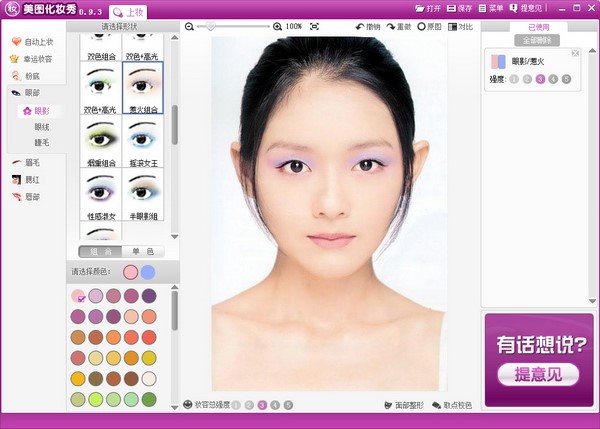Open the 取点校色 point color-correction tool
Viewport: 600px width, 429px height.
452,405
